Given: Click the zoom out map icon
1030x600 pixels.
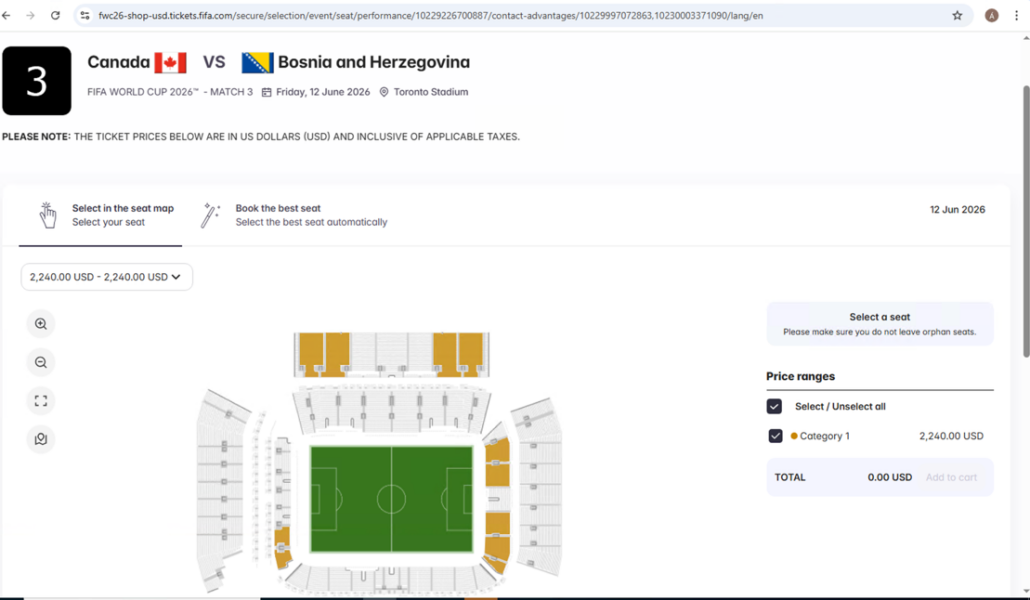Looking at the screenshot, I should tap(41, 363).
